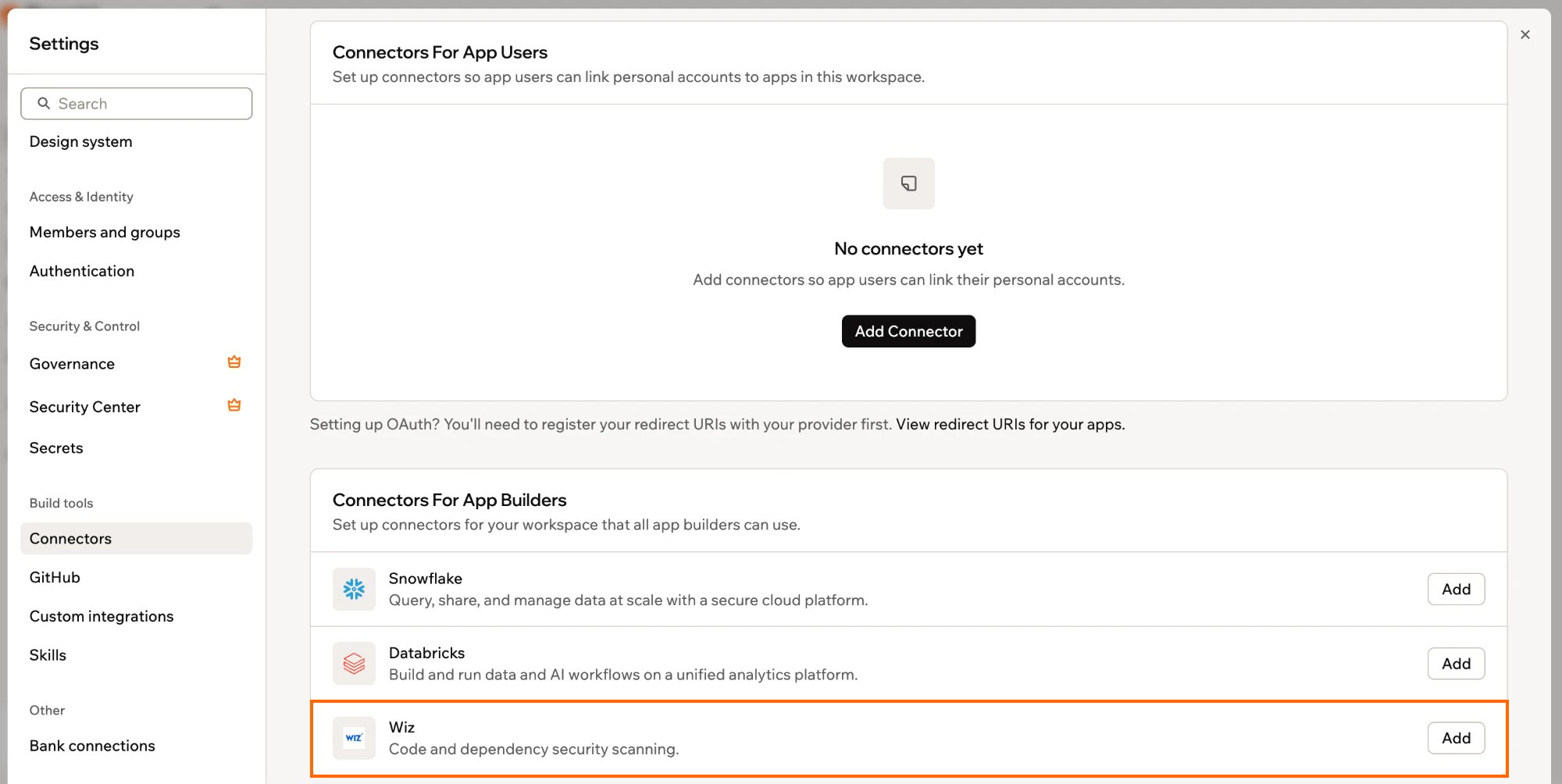This screenshot has height=784, width=1562.
Task: Click the Snowflake connector logo icon
Action: click(x=354, y=589)
